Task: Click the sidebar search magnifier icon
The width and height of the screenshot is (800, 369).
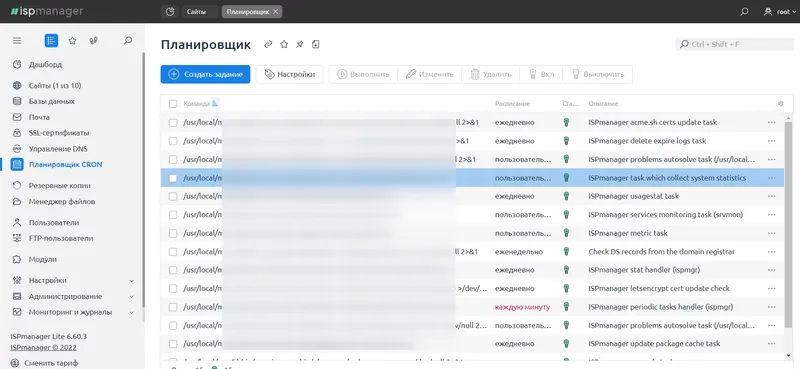Action: [x=128, y=40]
